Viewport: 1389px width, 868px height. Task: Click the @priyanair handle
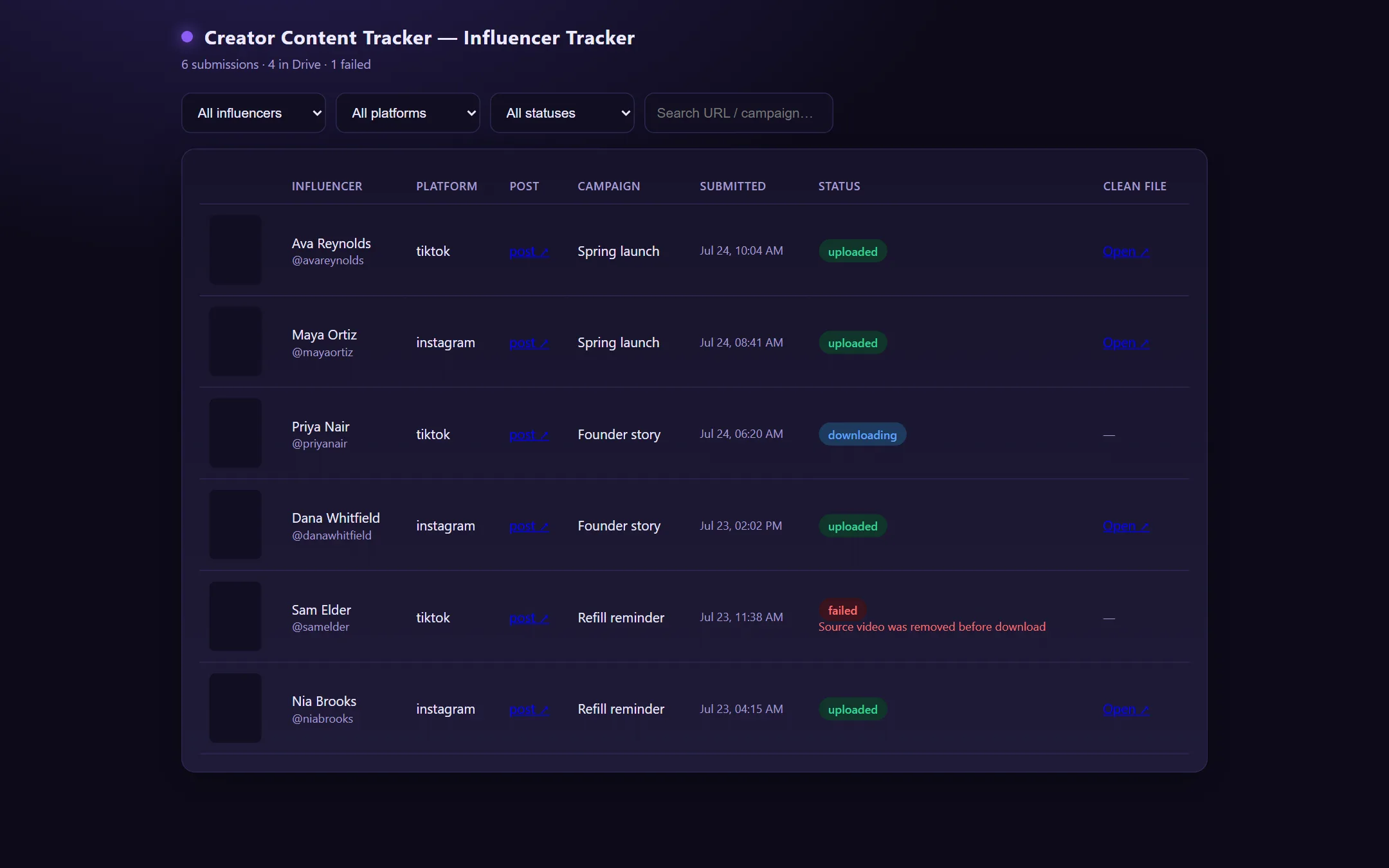pos(320,444)
